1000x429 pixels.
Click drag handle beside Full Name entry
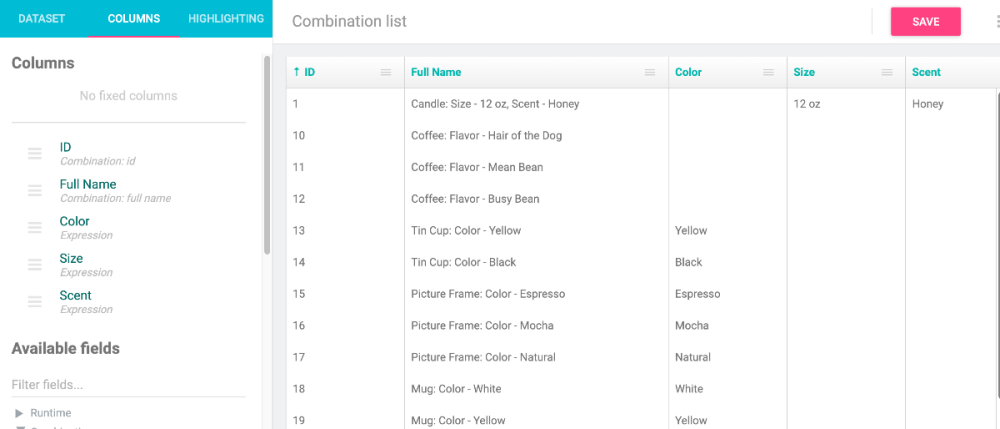pos(35,190)
